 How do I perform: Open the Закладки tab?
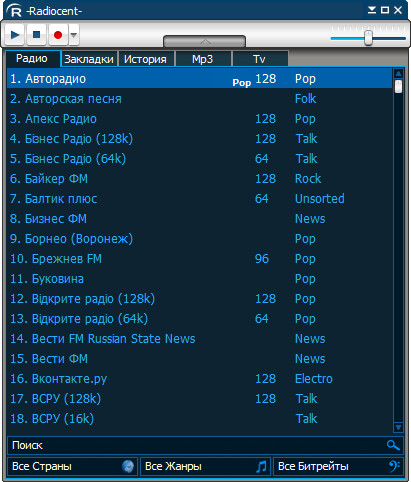(x=89, y=59)
